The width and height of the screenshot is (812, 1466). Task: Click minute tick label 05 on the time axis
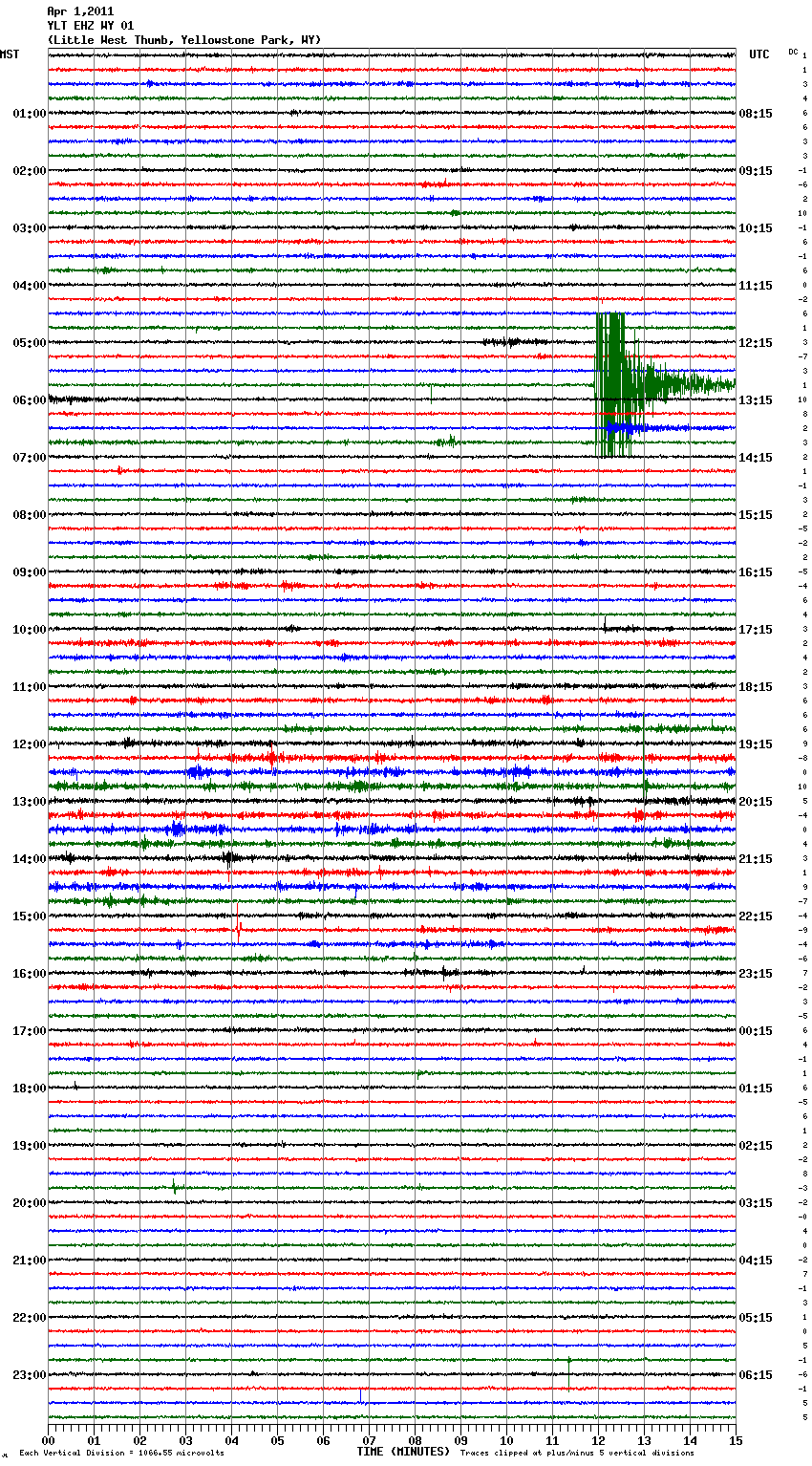point(277,1440)
